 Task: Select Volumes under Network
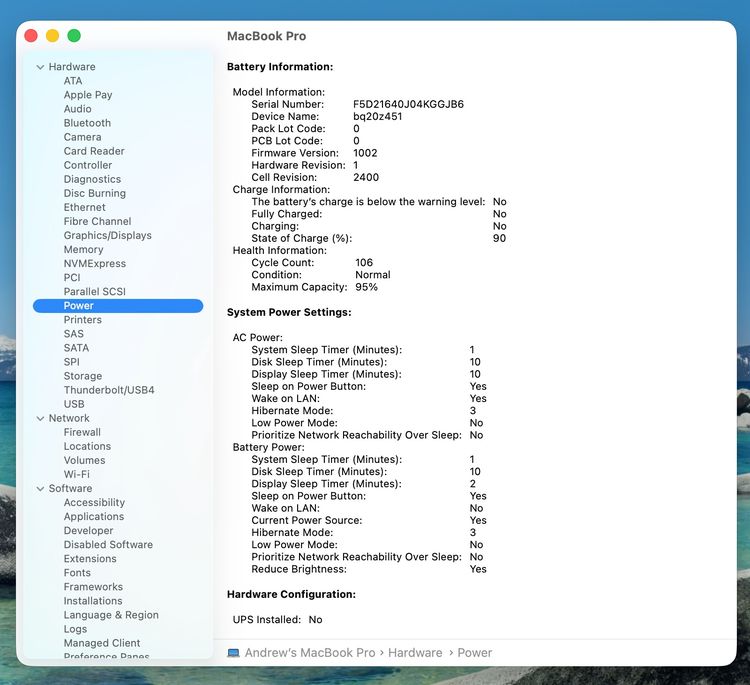[84, 460]
